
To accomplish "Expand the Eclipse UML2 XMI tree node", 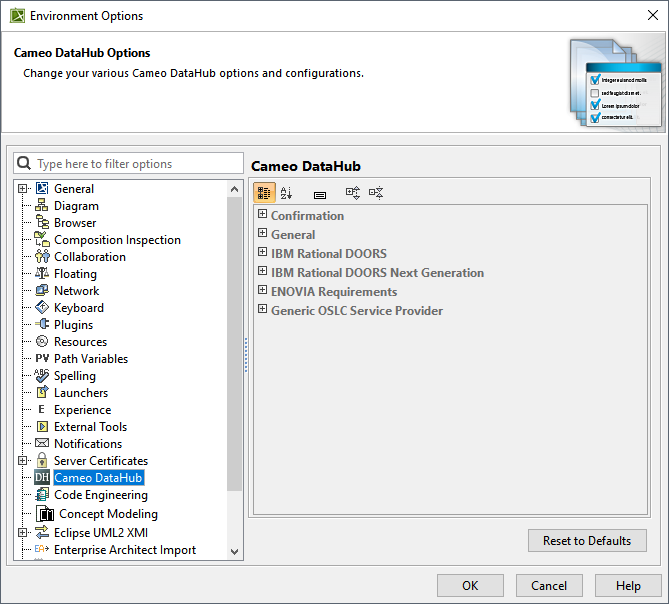I will pos(22,533).
